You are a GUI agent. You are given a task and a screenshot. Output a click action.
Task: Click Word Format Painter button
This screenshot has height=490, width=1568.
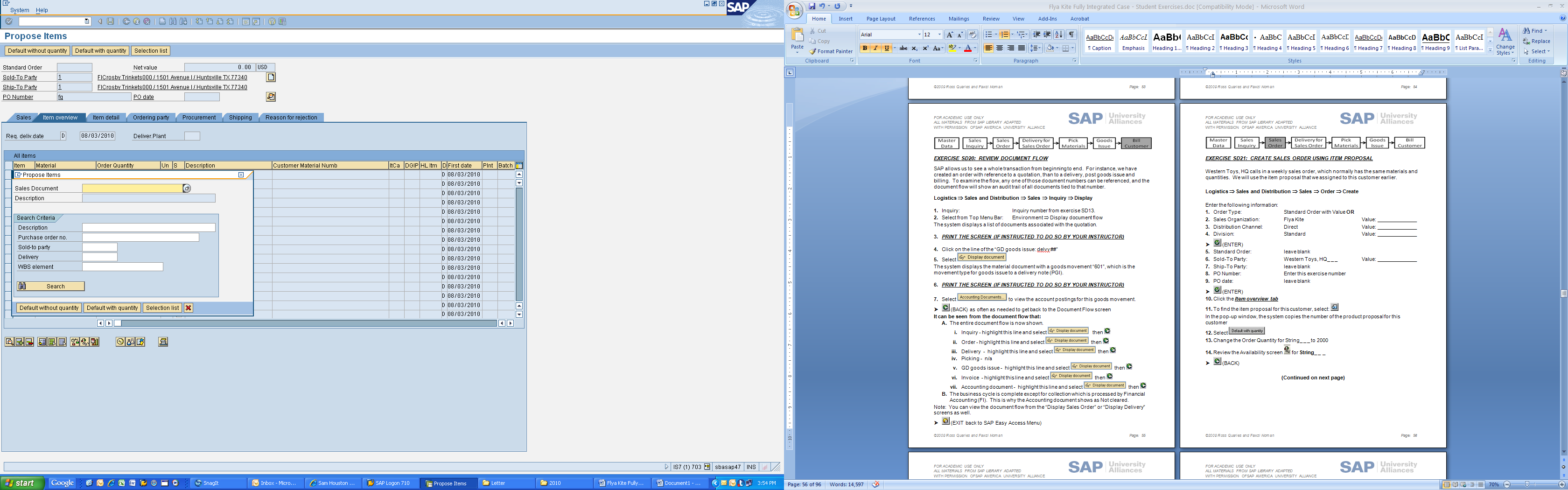[x=832, y=52]
